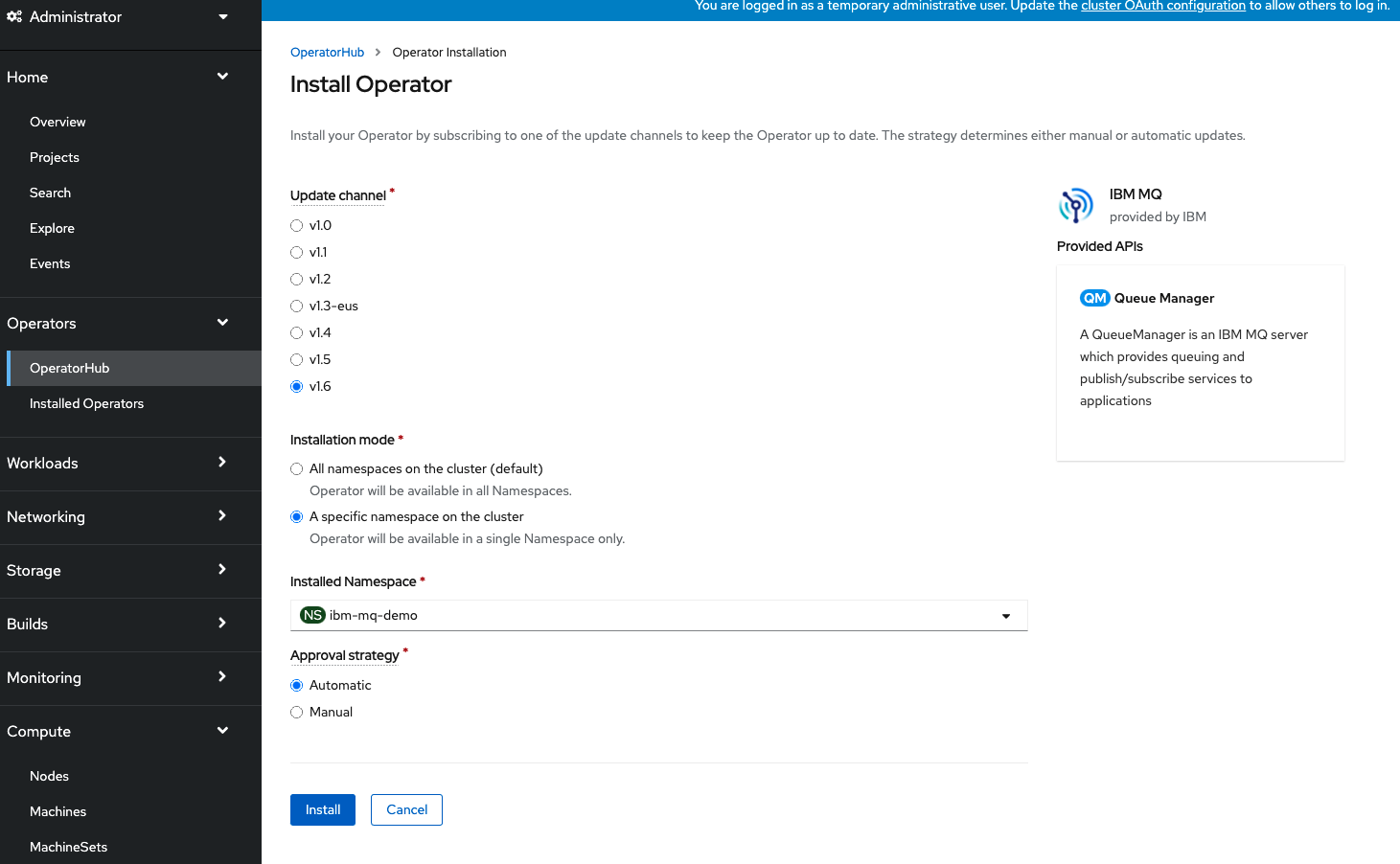Go to Overview in the sidebar
1400x864 pixels.
point(57,123)
